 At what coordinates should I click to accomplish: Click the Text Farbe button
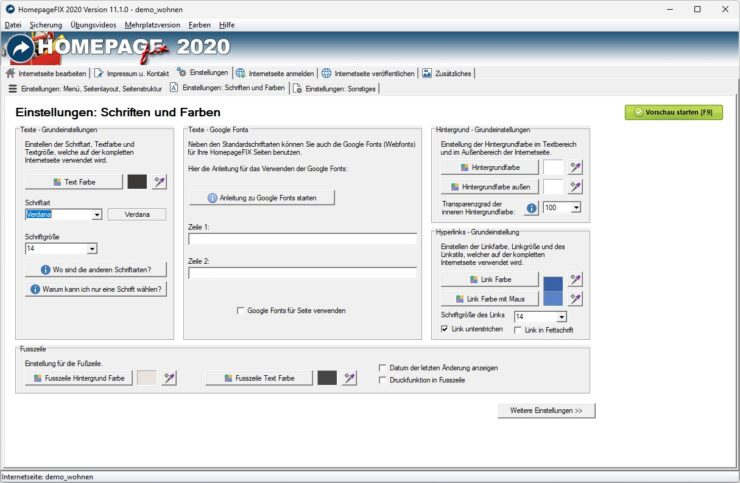(74, 182)
